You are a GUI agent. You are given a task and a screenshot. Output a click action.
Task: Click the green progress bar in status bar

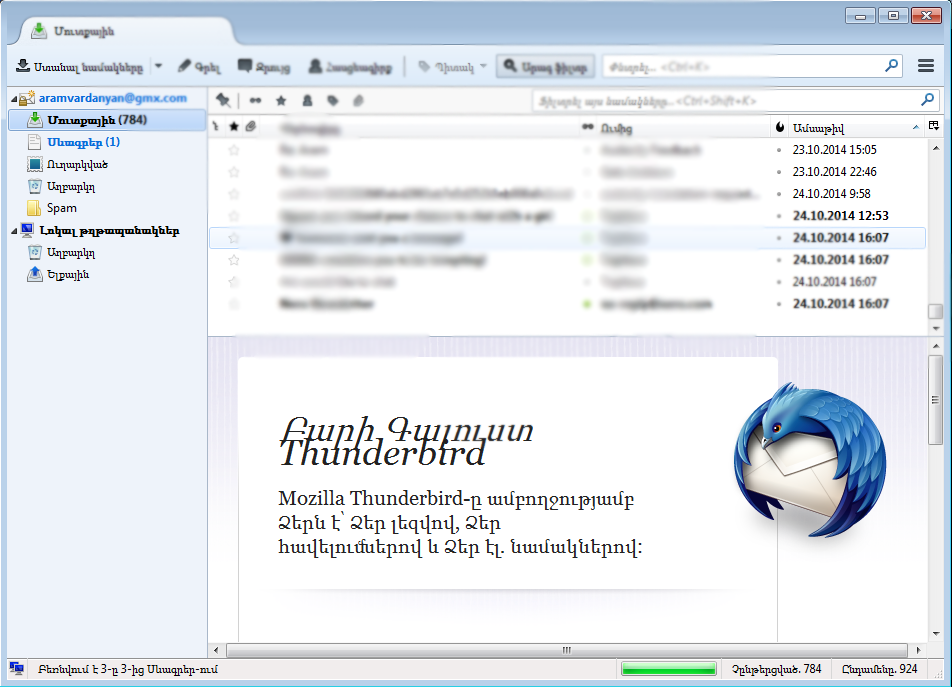click(668, 669)
